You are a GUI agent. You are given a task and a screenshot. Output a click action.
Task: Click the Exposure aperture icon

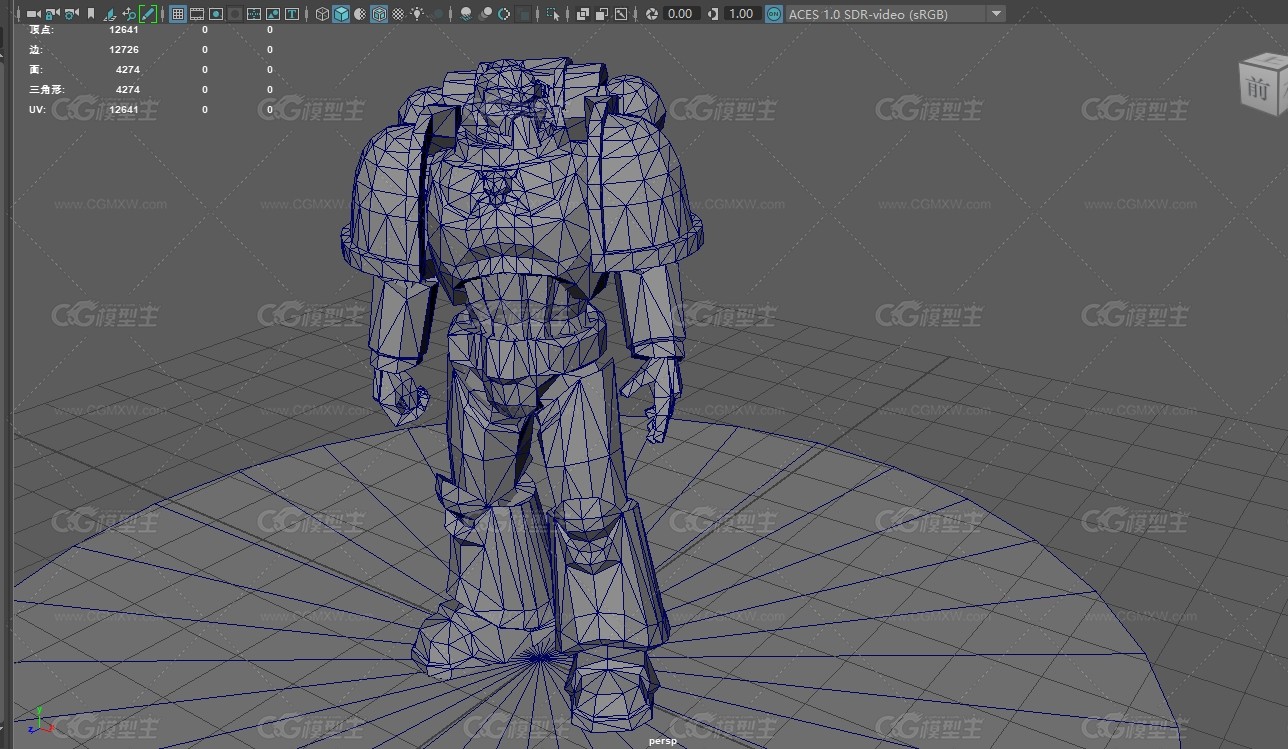[652, 14]
